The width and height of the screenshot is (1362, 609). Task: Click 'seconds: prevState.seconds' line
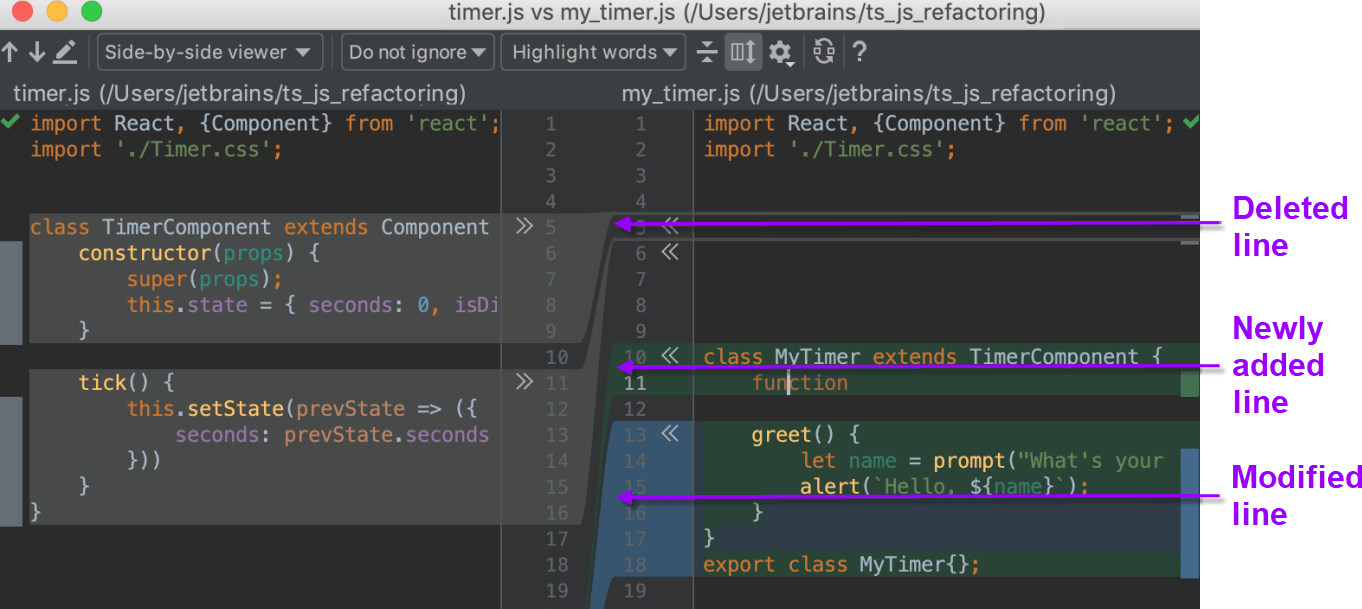pyautogui.click(x=332, y=434)
